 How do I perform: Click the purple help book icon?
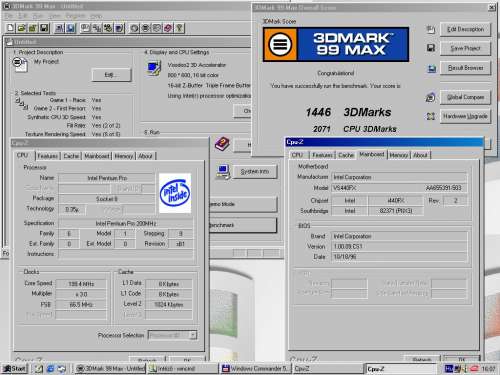pyautogui.click(x=222, y=144)
